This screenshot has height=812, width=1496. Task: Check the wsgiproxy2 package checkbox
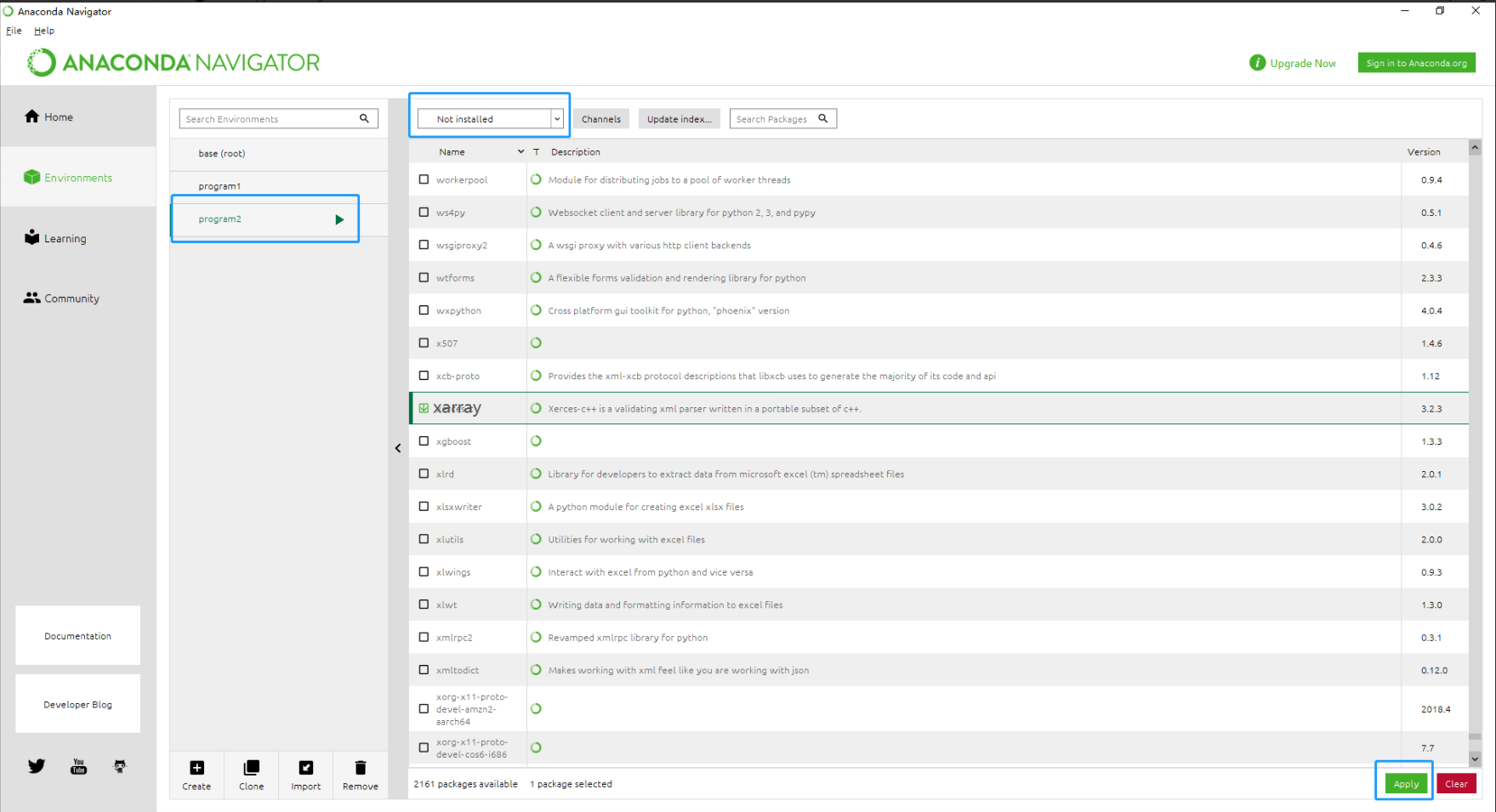click(x=424, y=245)
